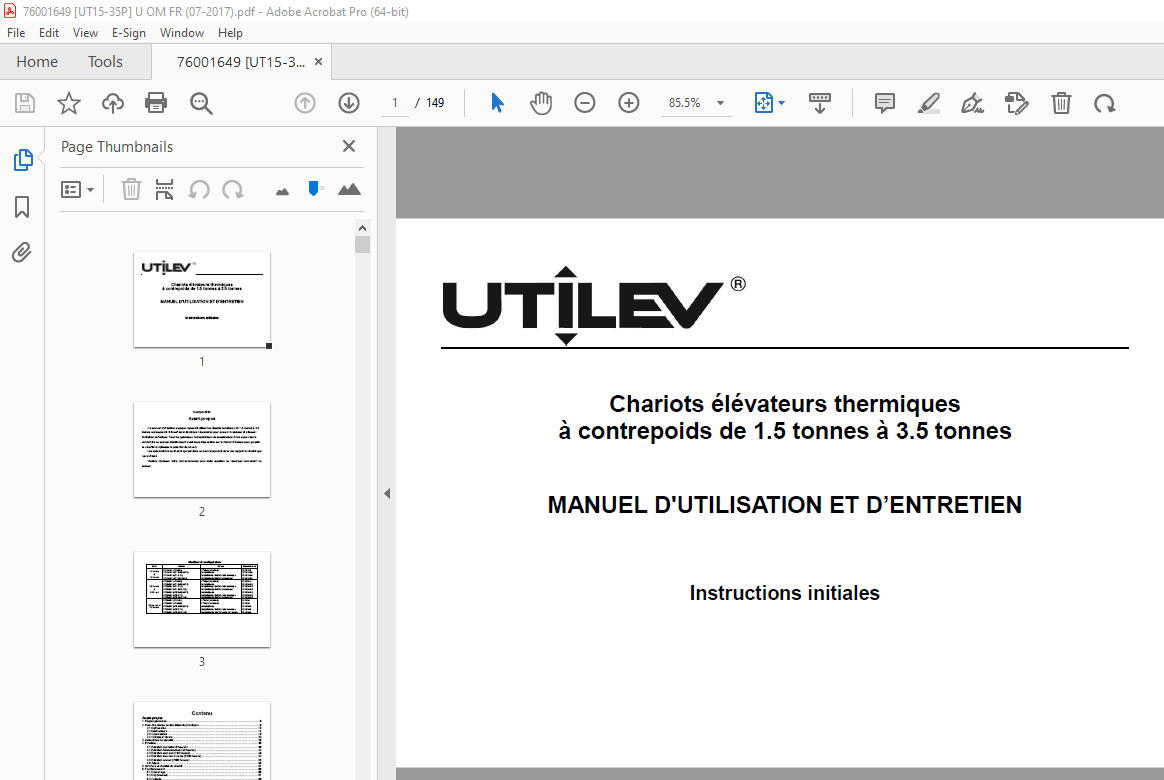Rotate the selected page counterclockwise

(x=199, y=189)
